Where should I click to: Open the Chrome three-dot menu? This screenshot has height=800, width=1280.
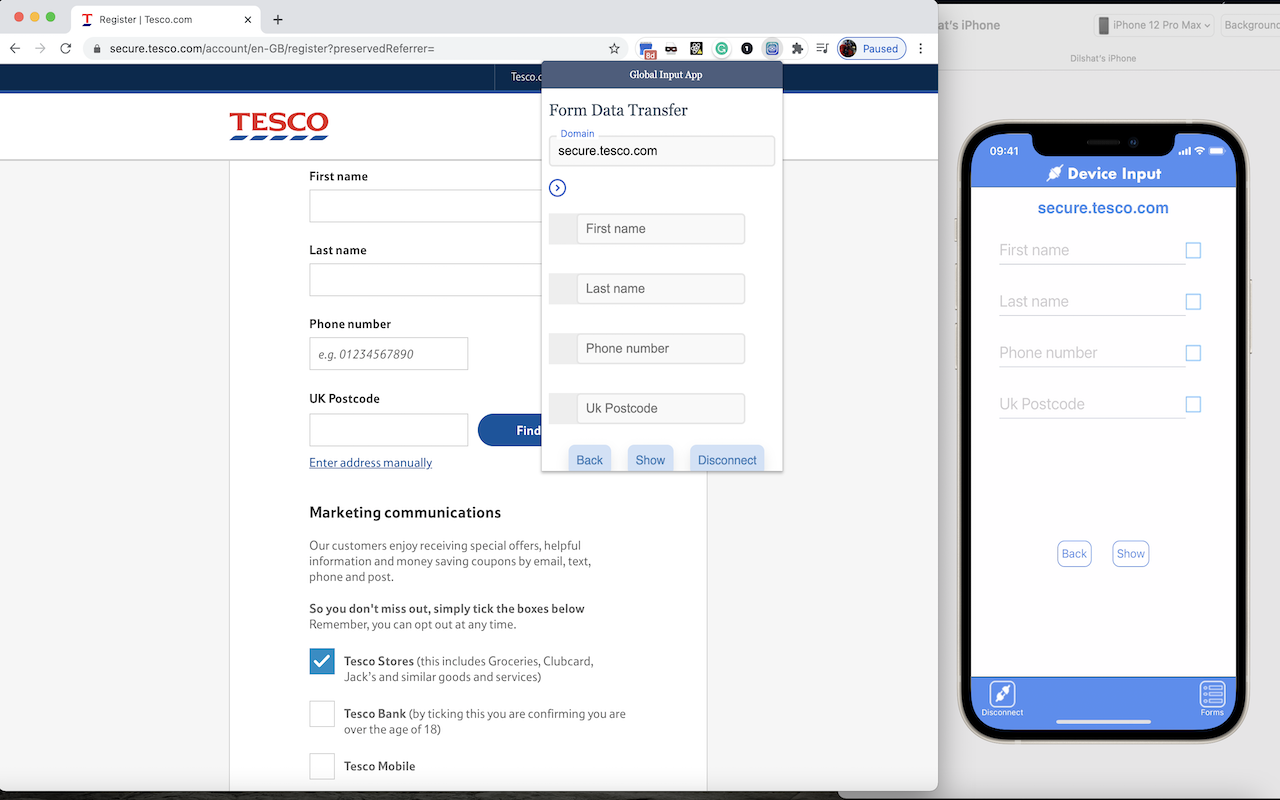click(x=920, y=48)
